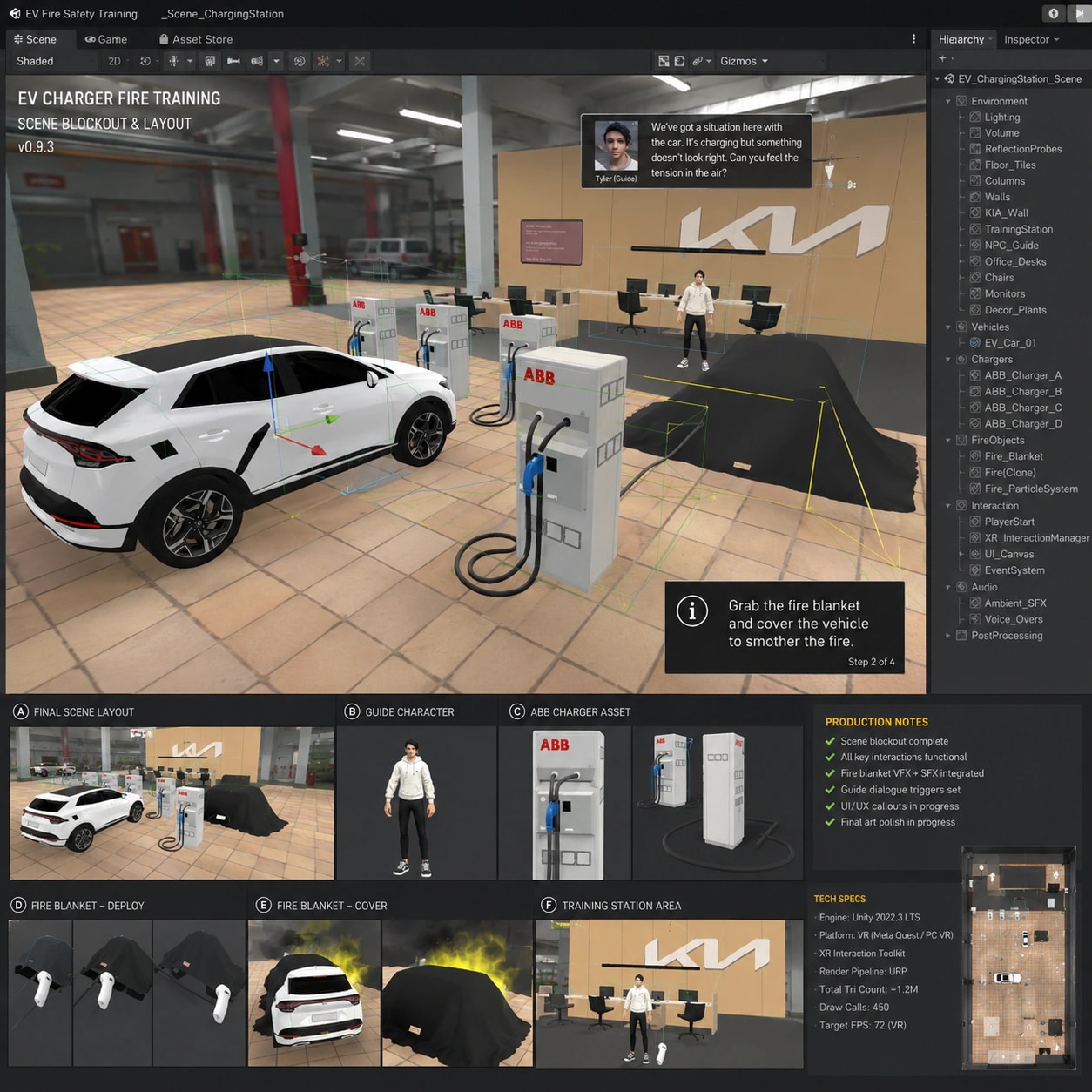Open the Shaded draw mode dropdown
The image size is (1092, 1092).
coord(52,61)
